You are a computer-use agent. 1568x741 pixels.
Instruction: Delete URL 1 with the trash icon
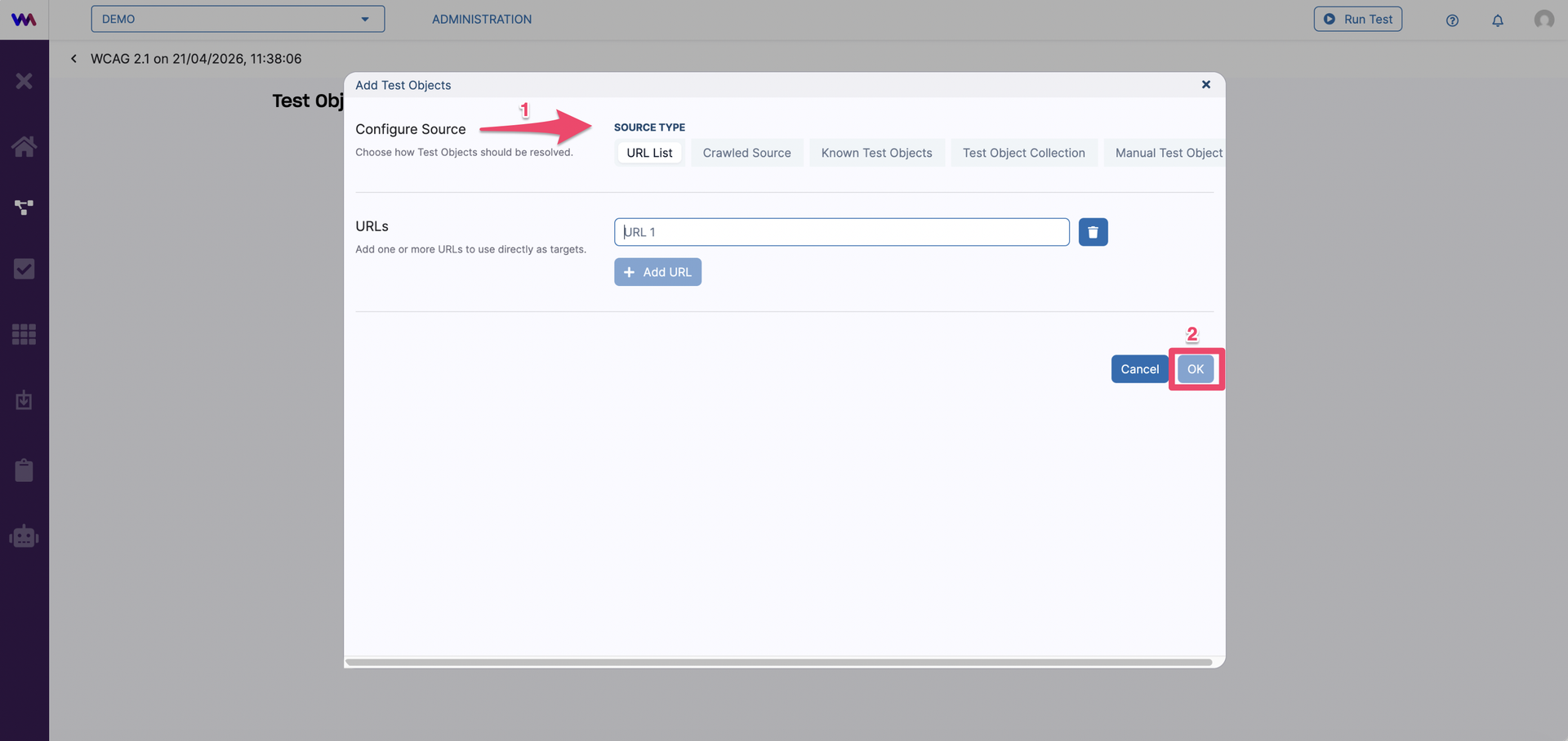(x=1093, y=232)
